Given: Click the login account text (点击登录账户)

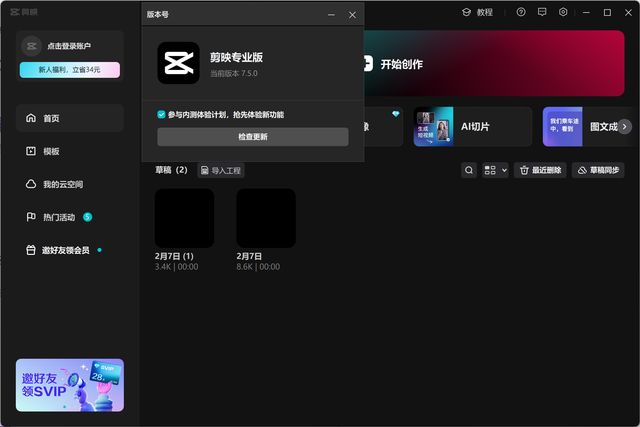Looking at the screenshot, I should pyautogui.click(x=69, y=46).
